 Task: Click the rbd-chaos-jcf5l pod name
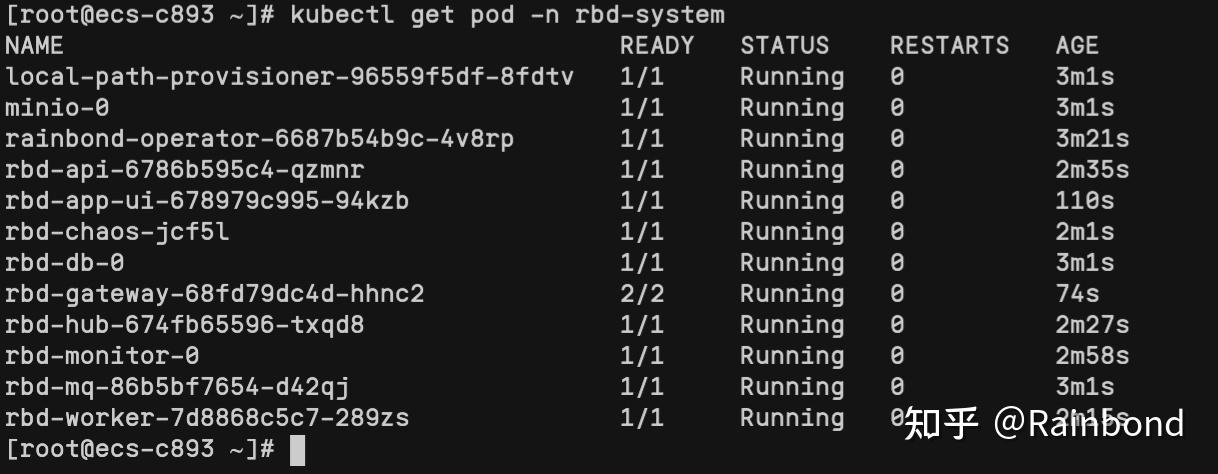click(x=117, y=232)
